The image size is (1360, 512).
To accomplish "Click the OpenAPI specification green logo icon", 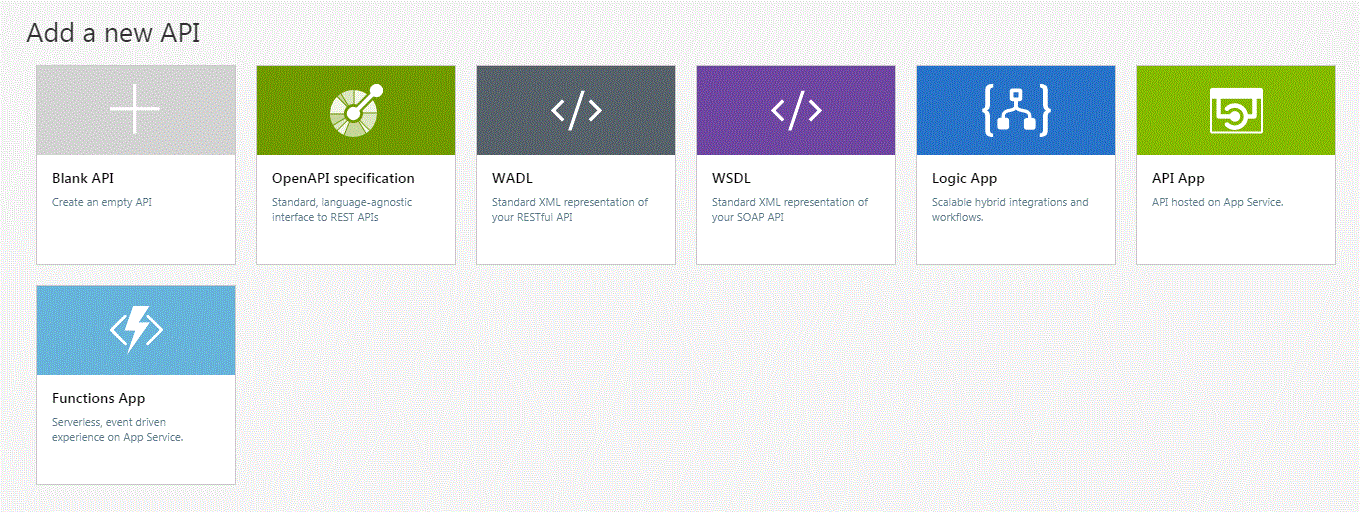I will pyautogui.click(x=356, y=110).
